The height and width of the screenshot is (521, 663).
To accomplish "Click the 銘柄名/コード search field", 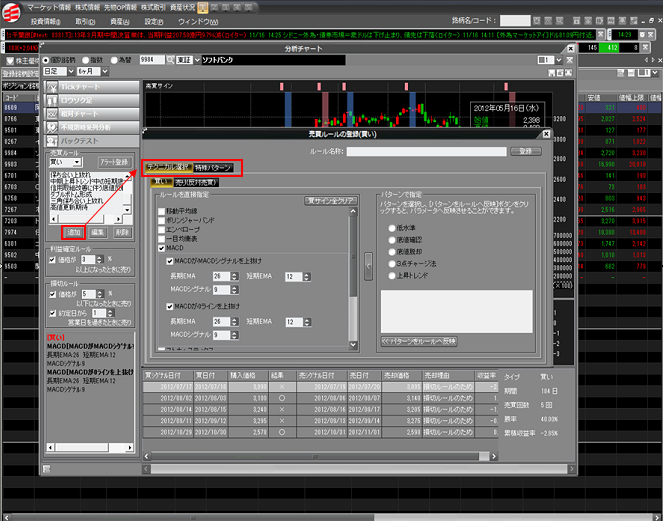I will (515, 20).
